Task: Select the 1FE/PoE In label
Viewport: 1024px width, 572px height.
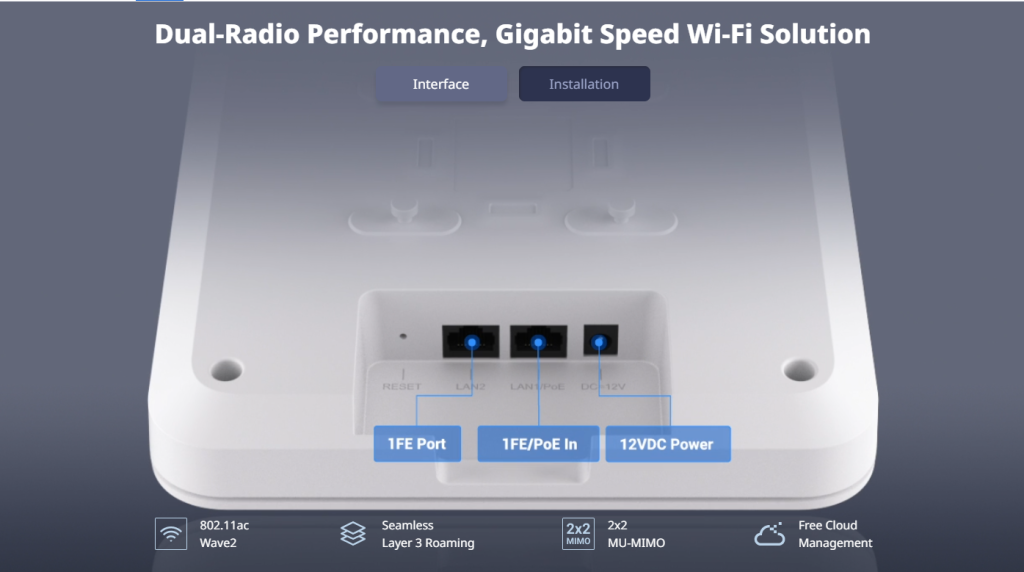Action: coord(538,444)
